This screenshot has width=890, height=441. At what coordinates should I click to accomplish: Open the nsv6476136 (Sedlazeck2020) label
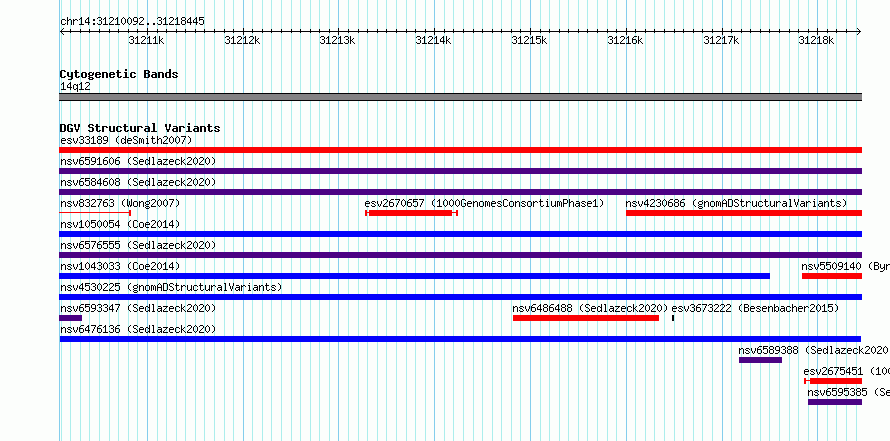138,329
